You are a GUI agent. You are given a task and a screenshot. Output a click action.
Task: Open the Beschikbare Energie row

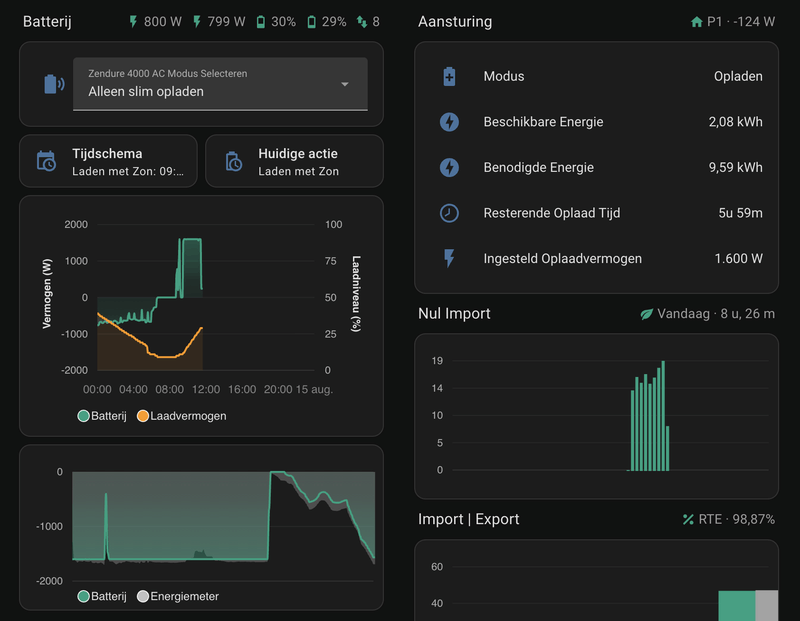point(596,122)
